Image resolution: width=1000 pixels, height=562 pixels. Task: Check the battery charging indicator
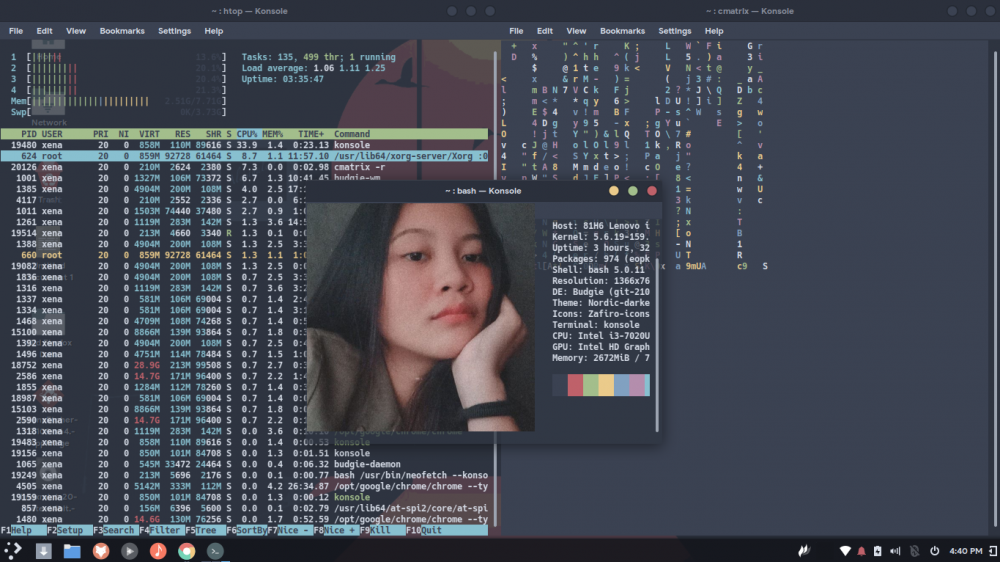[878, 551]
